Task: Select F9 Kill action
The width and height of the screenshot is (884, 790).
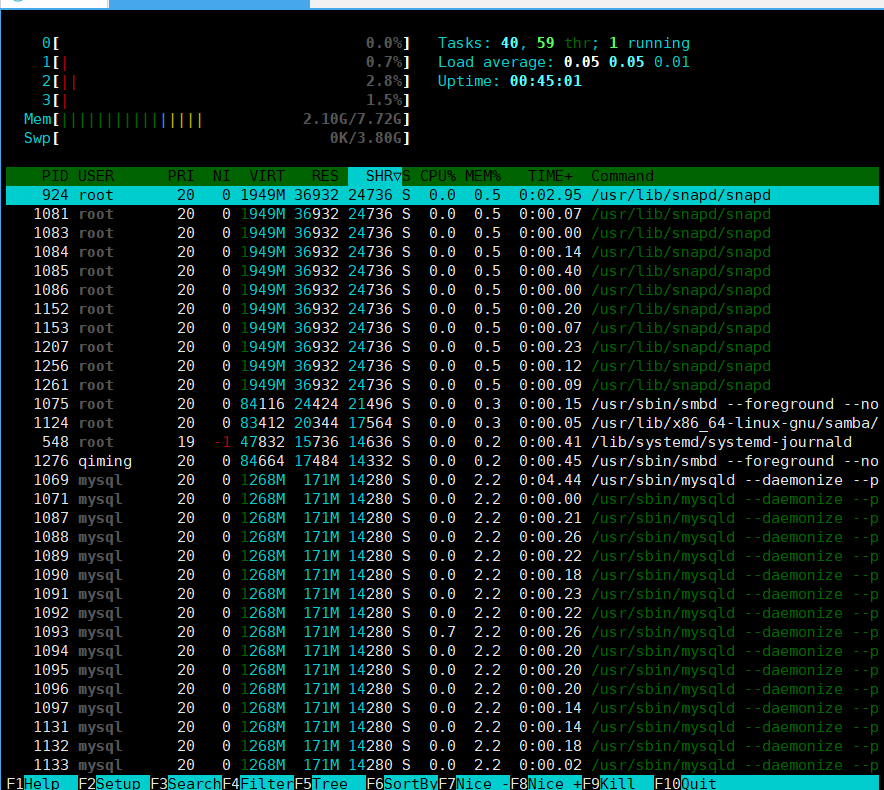Action: [618, 783]
